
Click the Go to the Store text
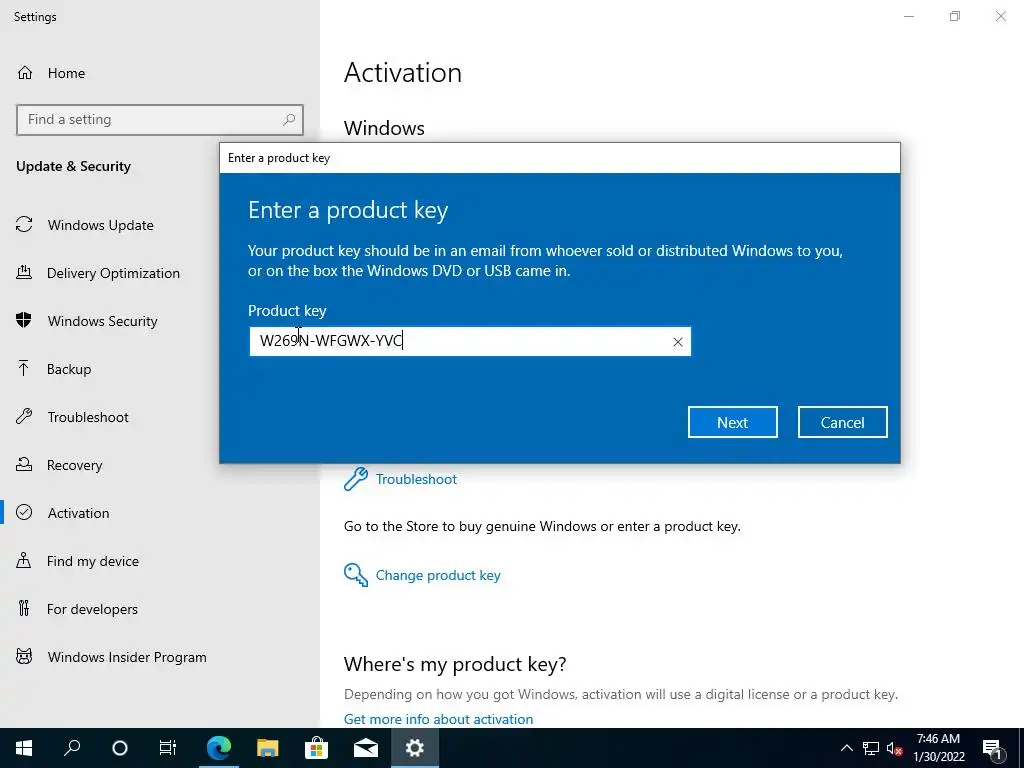coord(542,526)
